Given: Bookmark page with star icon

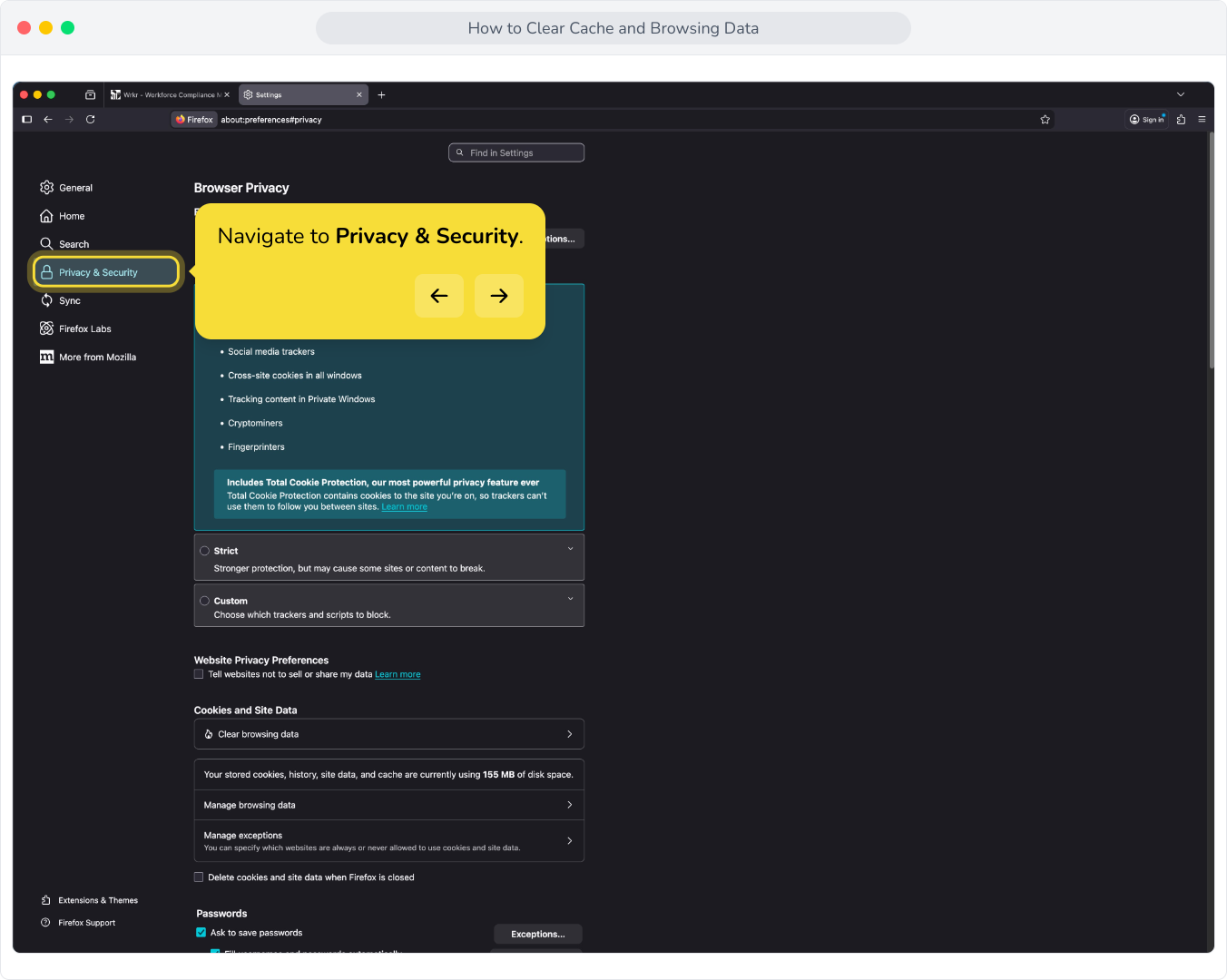Looking at the screenshot, I should (1045, 119).
